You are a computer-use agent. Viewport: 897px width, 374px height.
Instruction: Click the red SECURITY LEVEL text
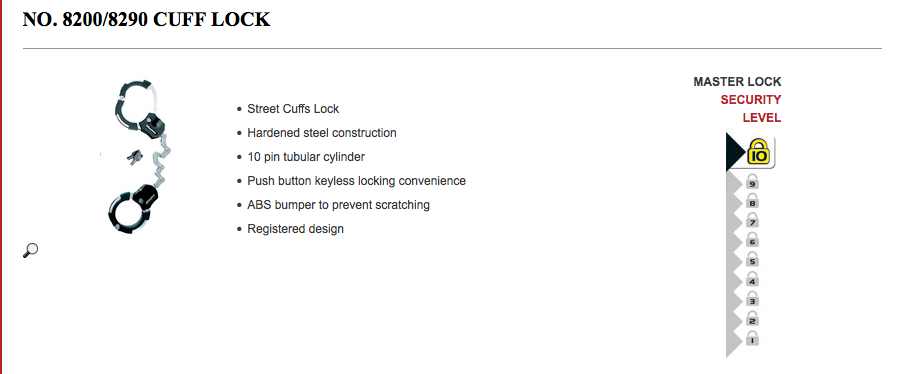tap(751, 109)
